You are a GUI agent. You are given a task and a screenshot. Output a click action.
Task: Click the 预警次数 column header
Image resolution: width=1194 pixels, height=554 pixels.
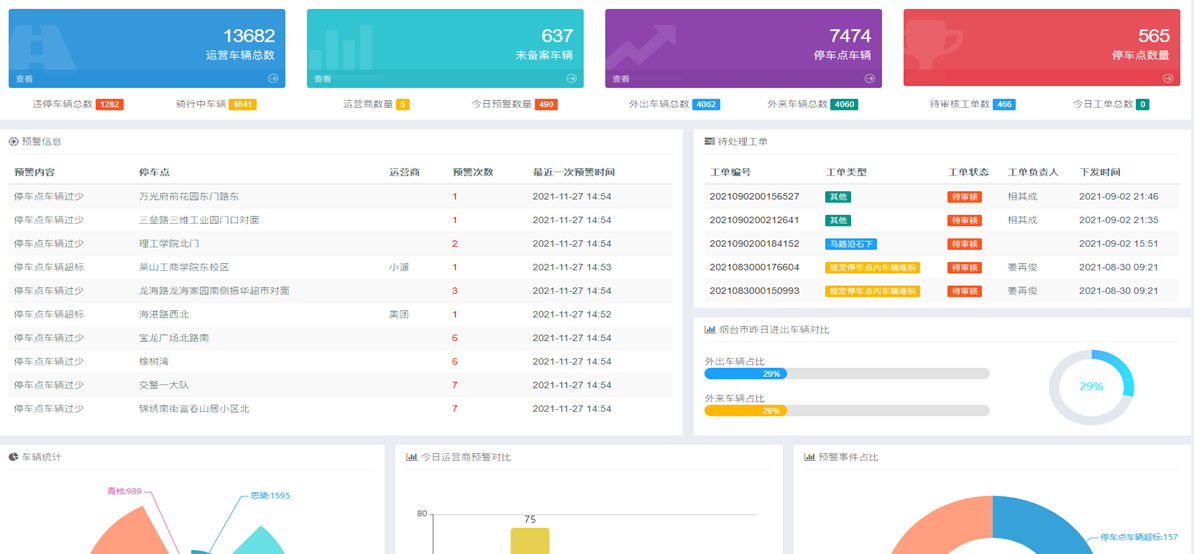(473, 172)
